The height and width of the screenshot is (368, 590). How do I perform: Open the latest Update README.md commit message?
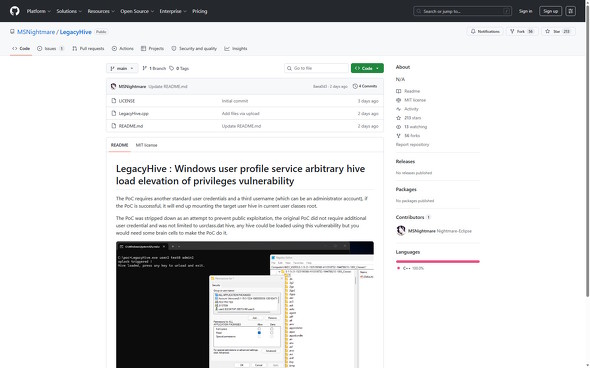167,87
